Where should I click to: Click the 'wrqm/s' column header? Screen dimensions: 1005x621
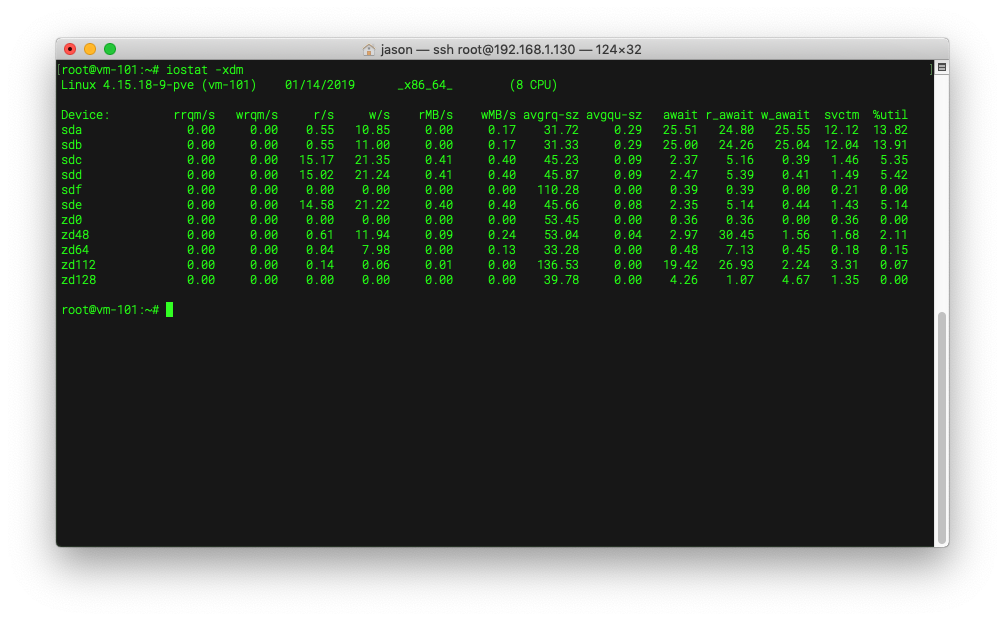tap(257, 115)
